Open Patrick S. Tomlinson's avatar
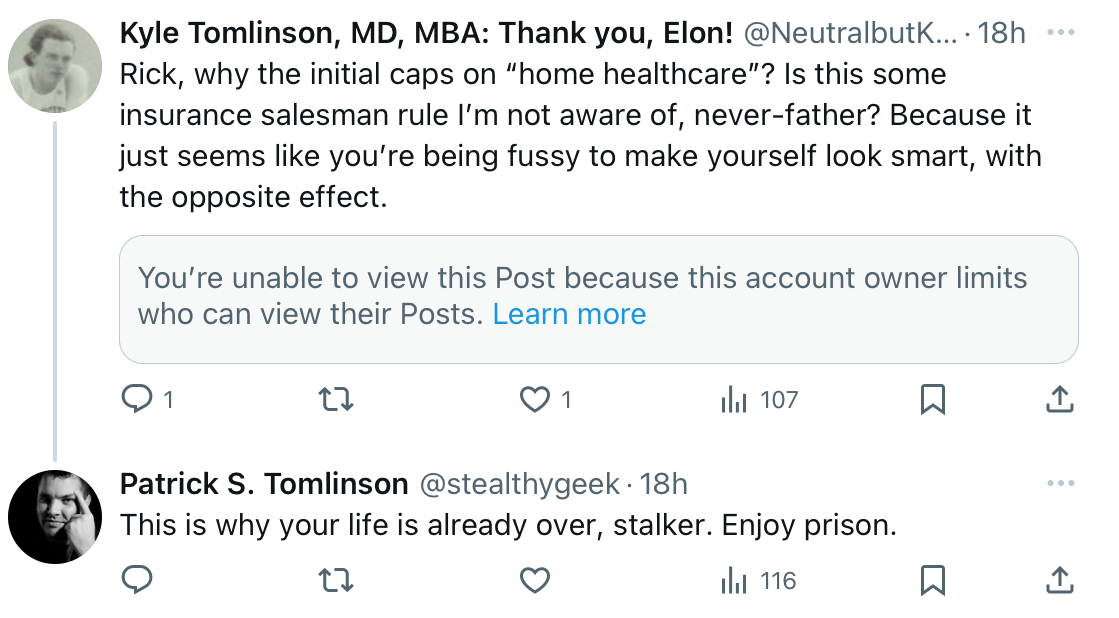1119x618 pixels. coord(55,517)
